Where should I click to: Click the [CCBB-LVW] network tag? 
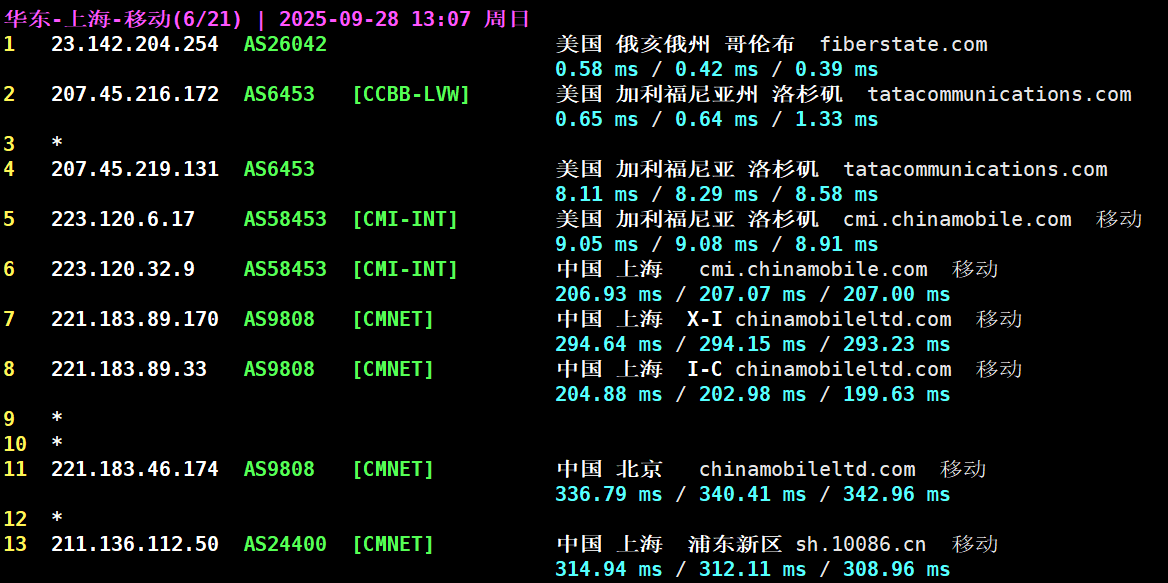coord(410,95)
